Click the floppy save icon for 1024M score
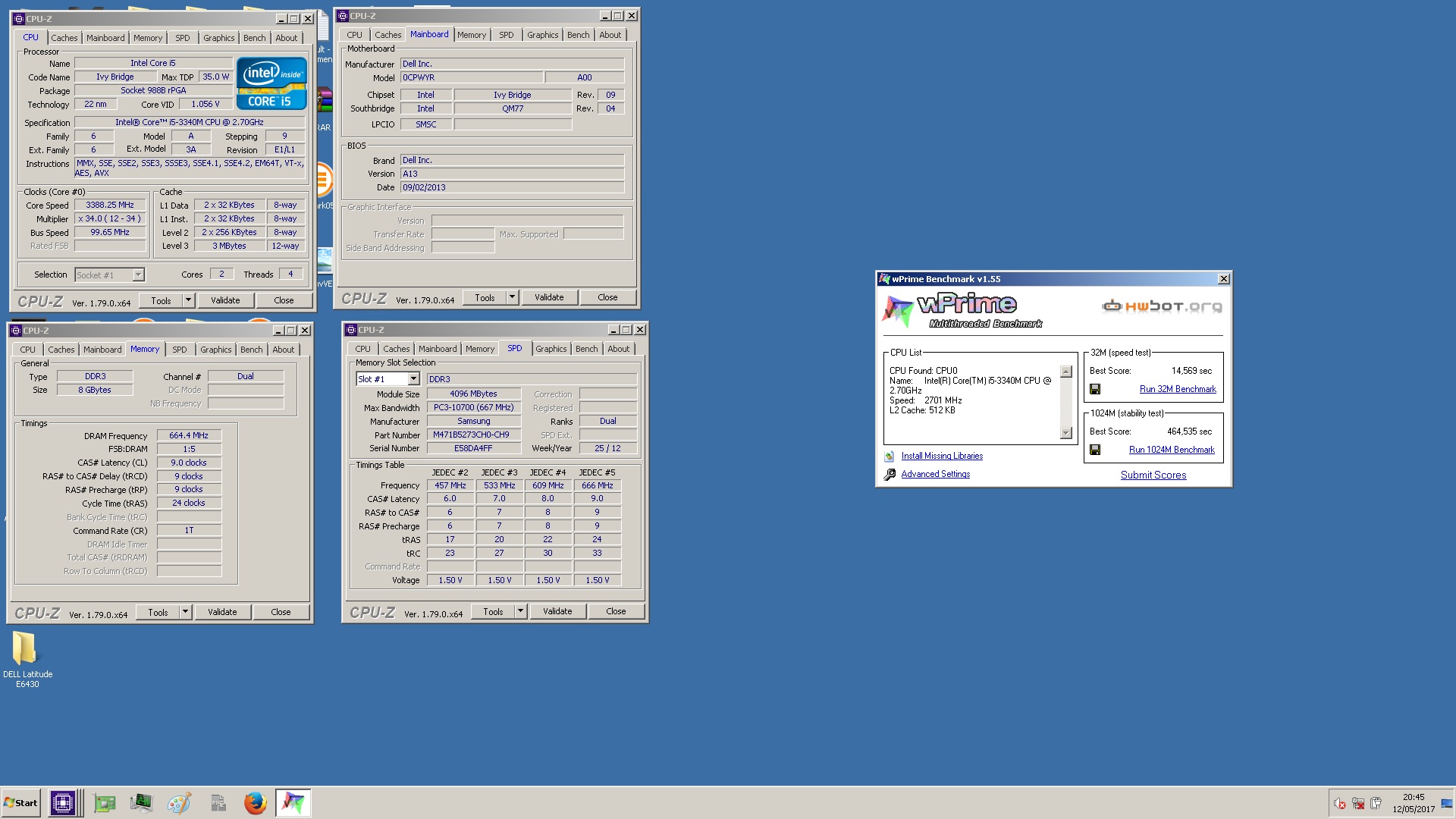The image size is (1456, 819). [1094, 450]
